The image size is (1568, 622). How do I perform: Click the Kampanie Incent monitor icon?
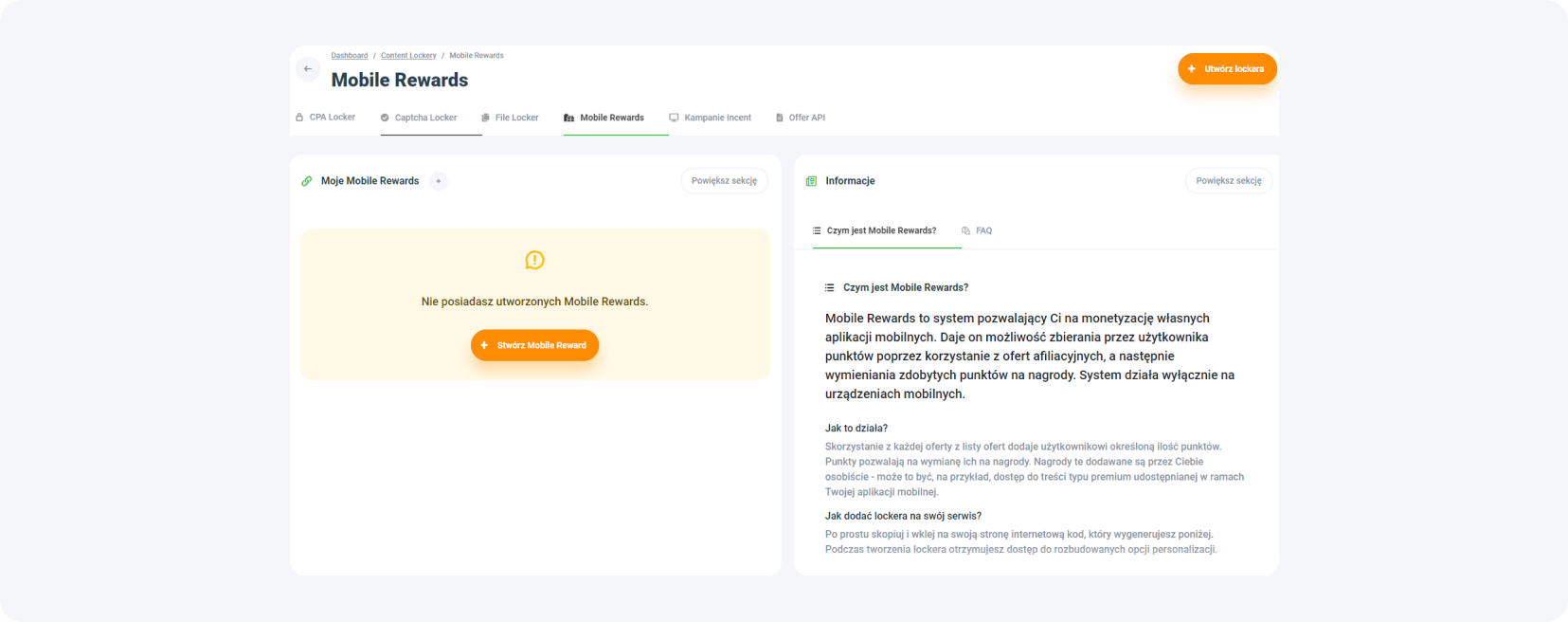(x=674, y=118)
